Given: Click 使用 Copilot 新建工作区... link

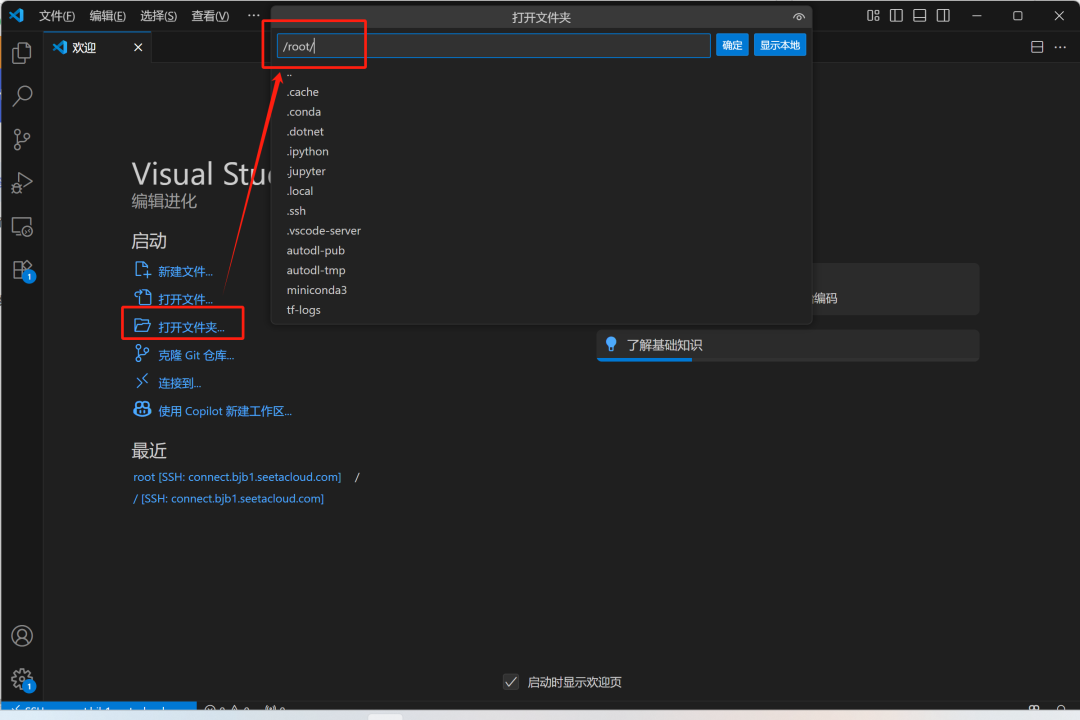Looking at the screenshot, I should click(225, 411).
